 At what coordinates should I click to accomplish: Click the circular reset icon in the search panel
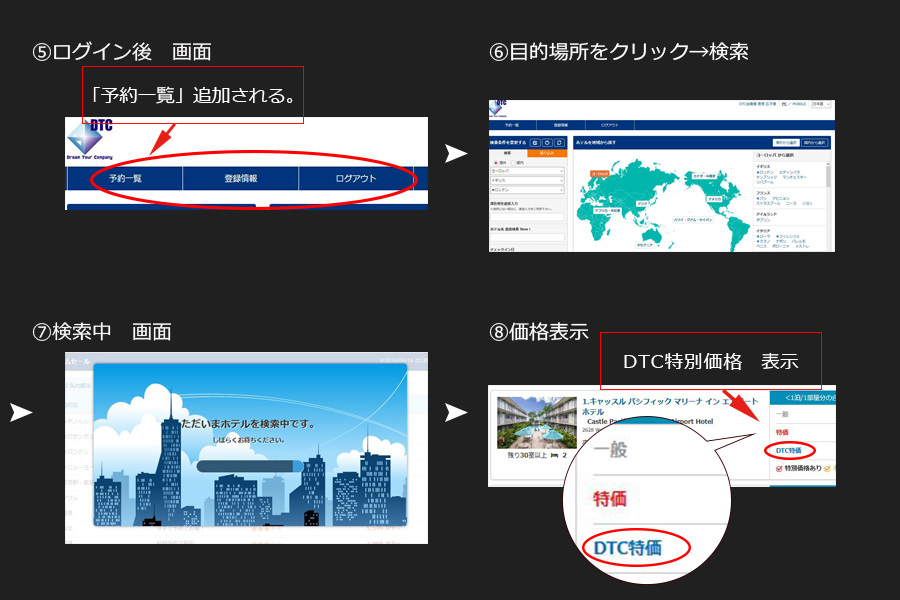[548, 142]
